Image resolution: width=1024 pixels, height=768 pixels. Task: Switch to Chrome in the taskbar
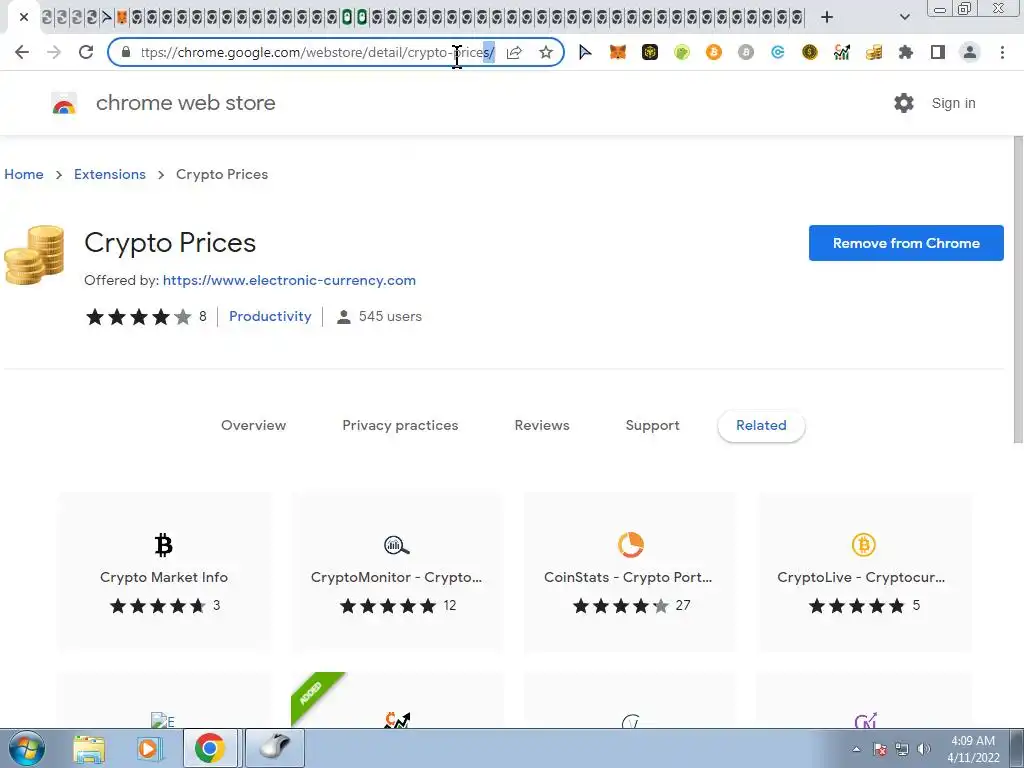(210, 748)
